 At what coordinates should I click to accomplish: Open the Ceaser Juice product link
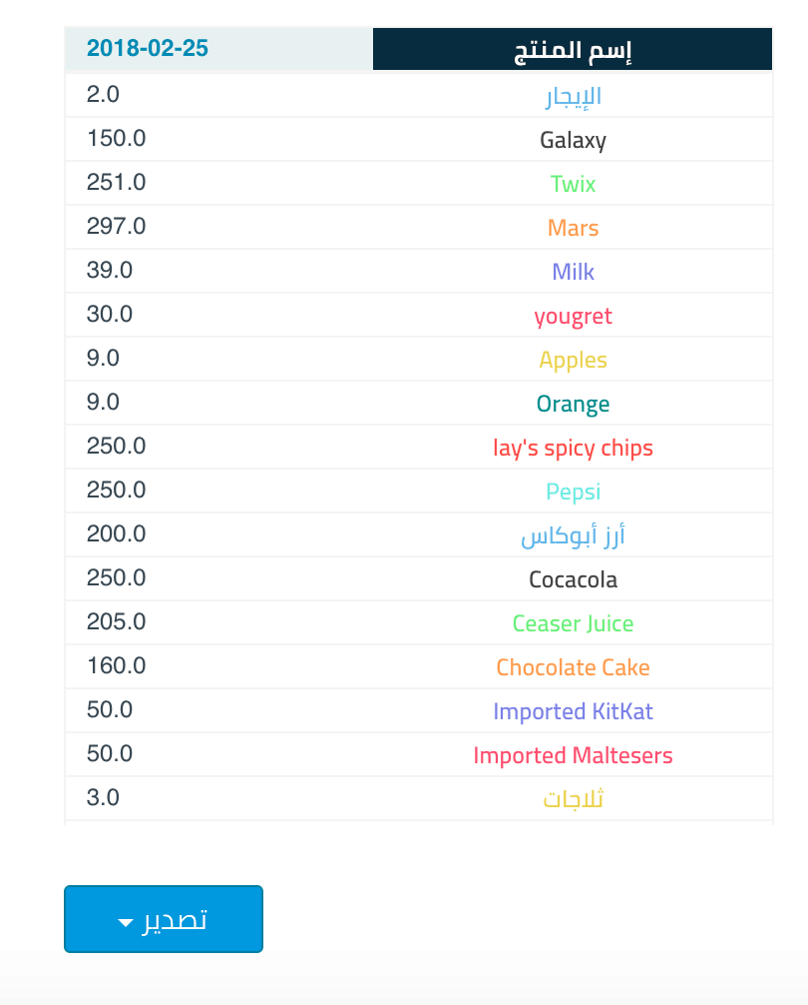(x=573, y=624)
